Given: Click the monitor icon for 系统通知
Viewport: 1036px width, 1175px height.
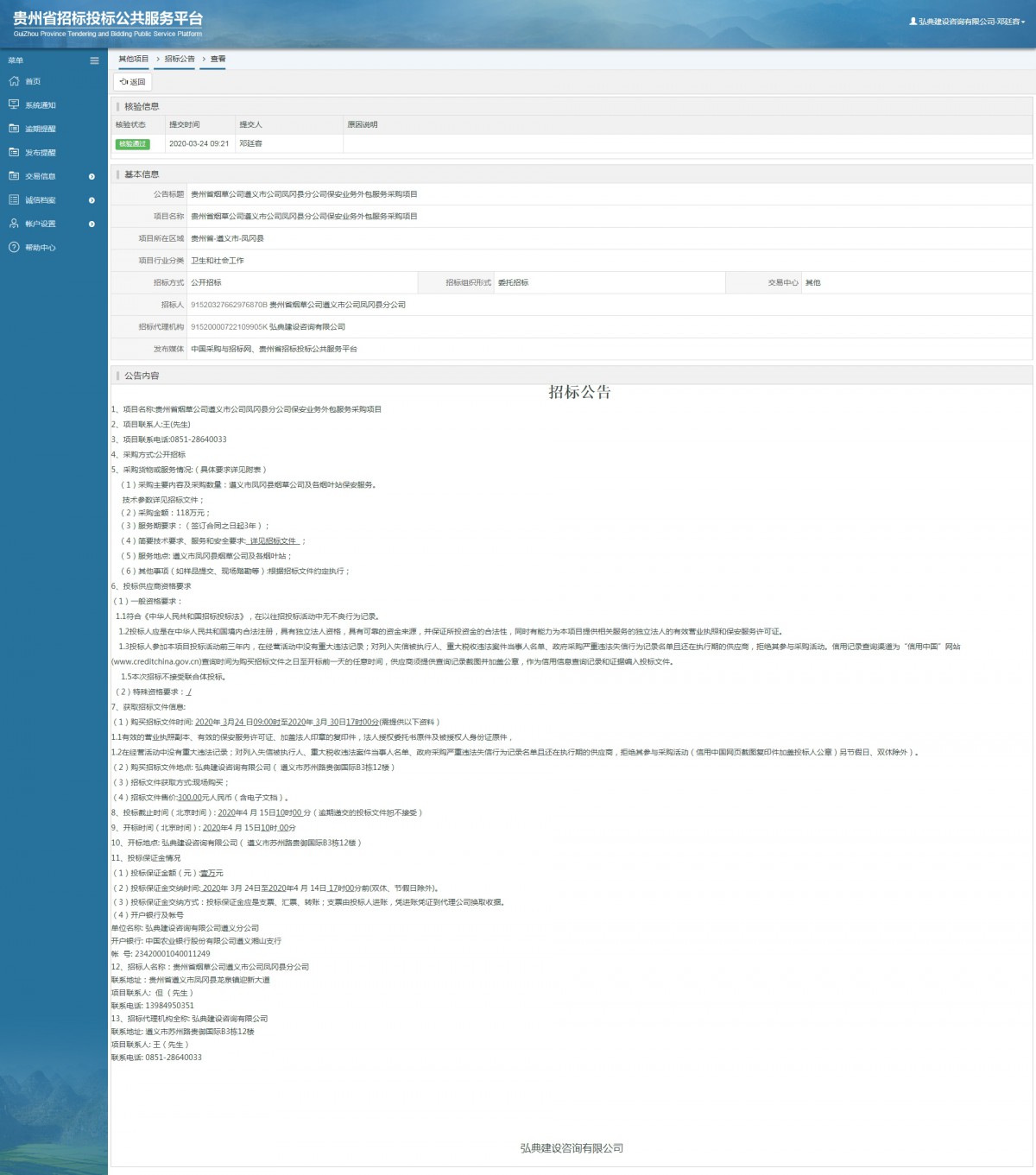Looking at the screenshot, I should [x=14, y=104].
